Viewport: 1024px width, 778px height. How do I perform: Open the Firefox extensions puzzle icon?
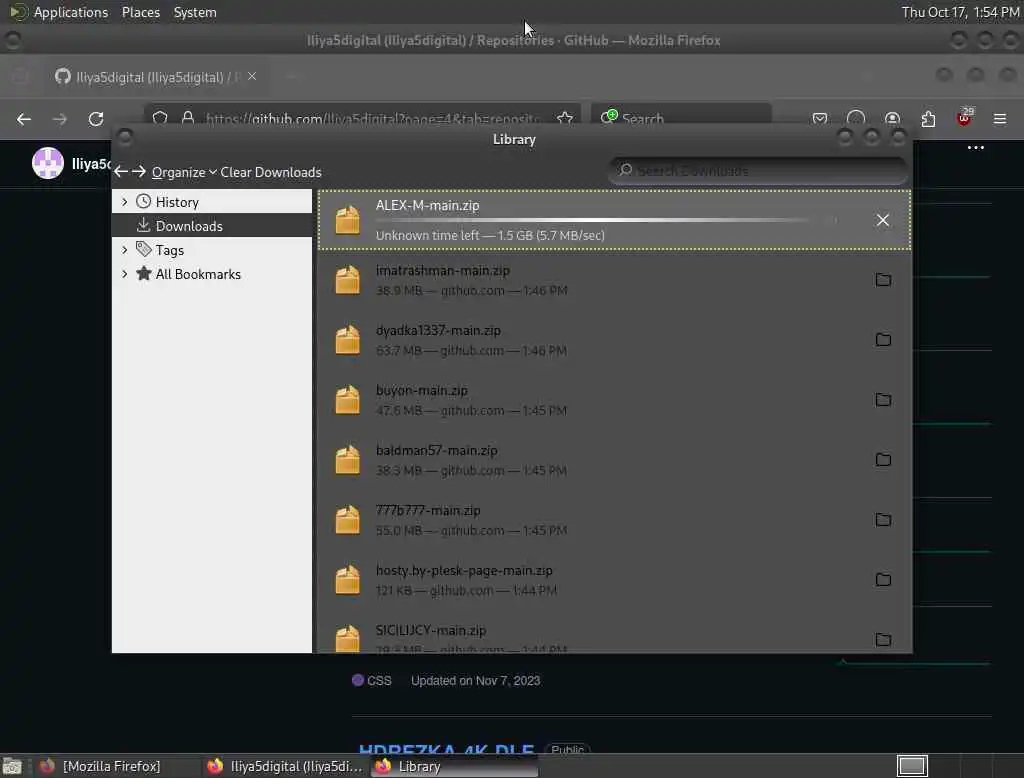tap(928, 119)
